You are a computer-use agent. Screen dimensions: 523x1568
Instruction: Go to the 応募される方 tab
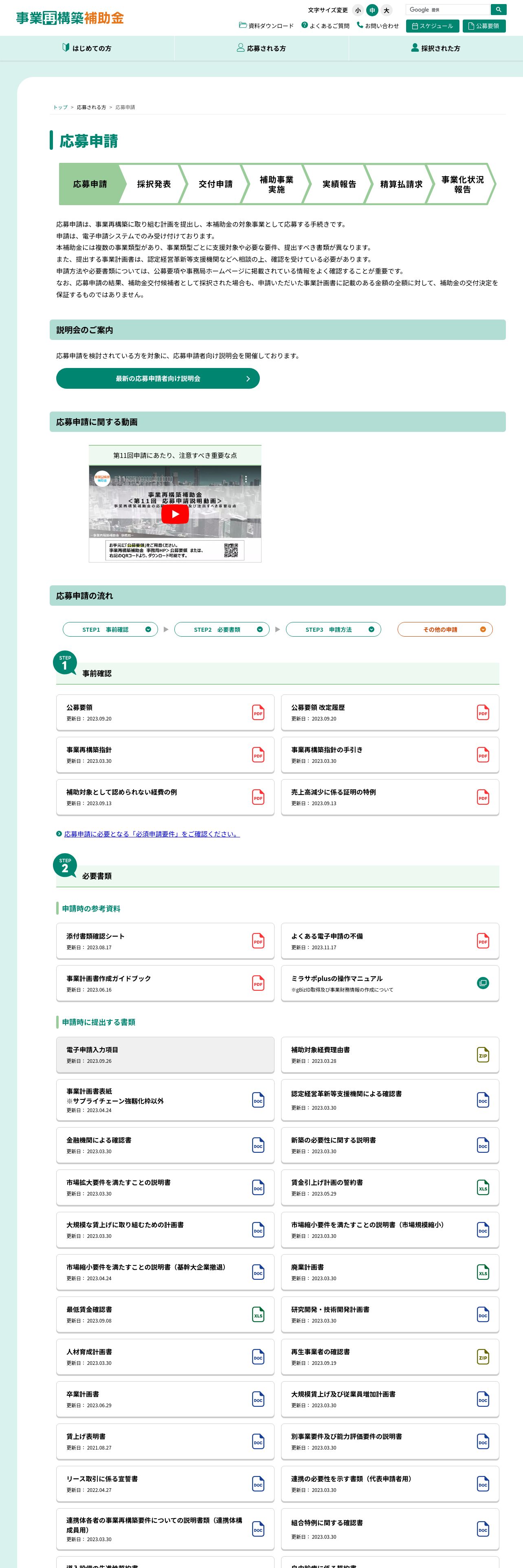[261, 48]
